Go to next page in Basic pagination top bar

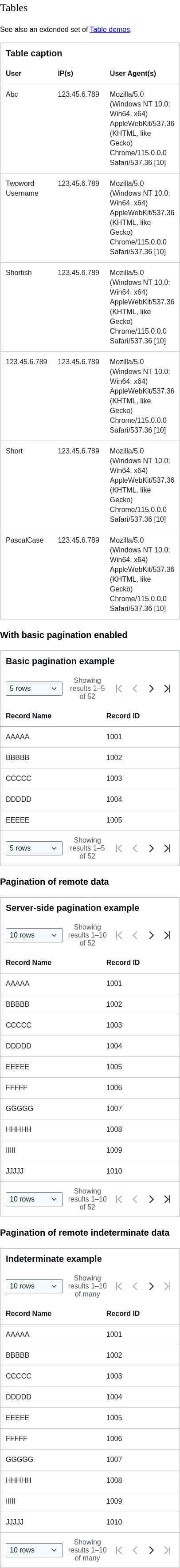coord(151,689)
